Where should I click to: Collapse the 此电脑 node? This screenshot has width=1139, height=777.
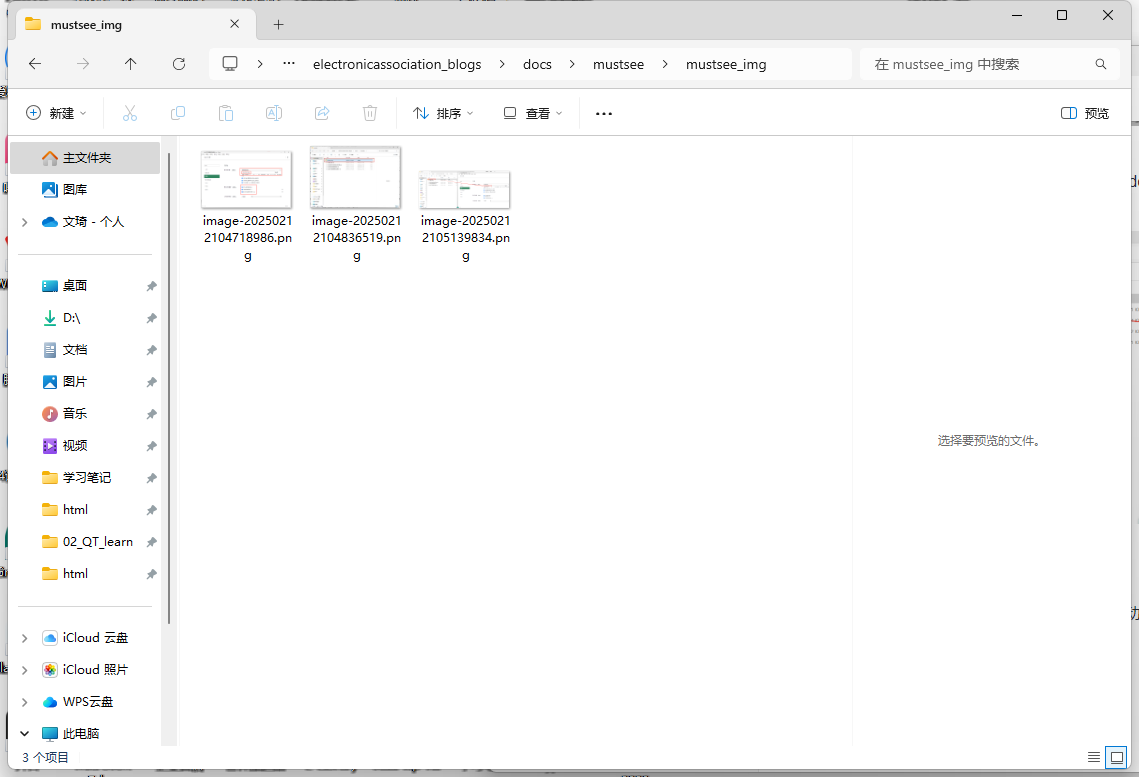point(25,733)
